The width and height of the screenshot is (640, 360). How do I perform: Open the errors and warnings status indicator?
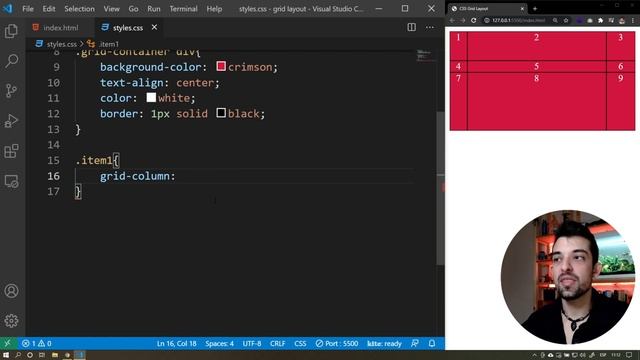(37, 344)
